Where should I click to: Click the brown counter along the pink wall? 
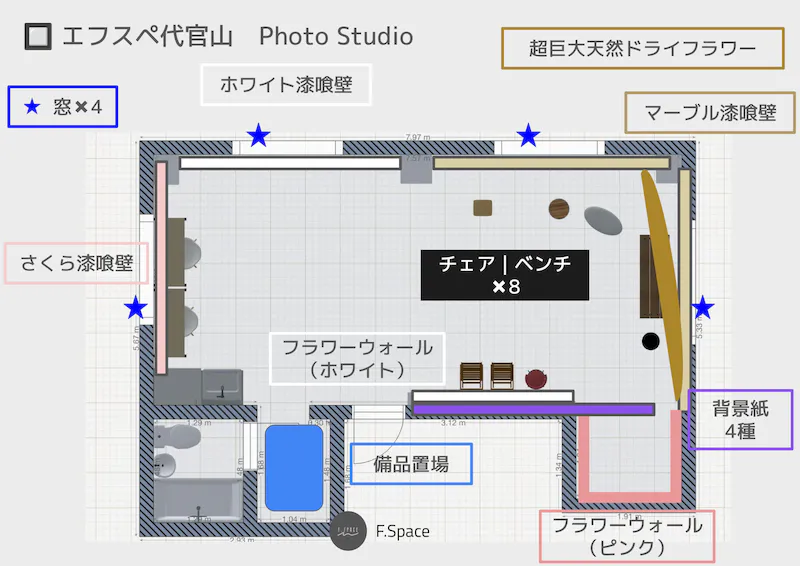pyautogui.click(x=176, y=287)
